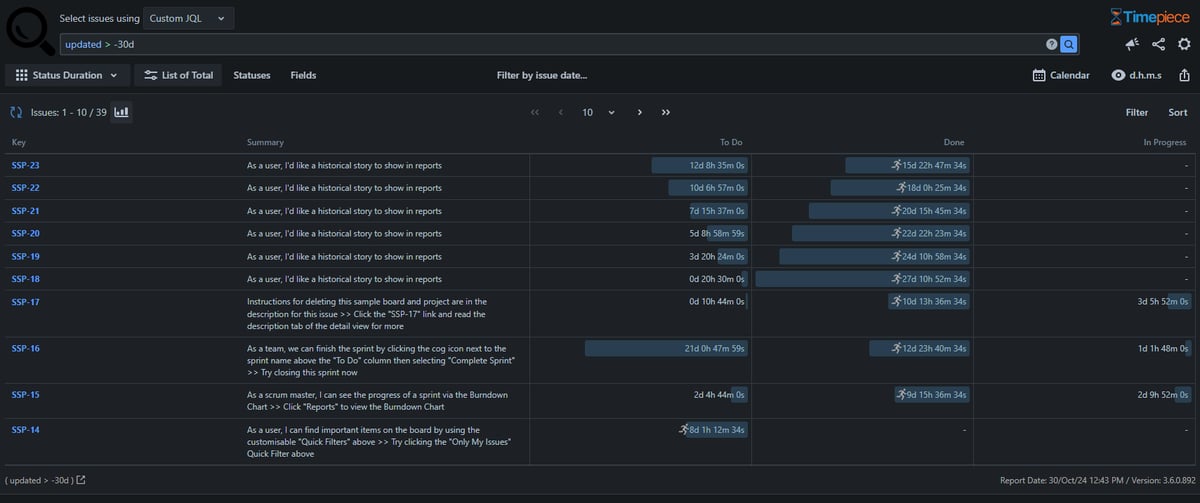Click the Filter by issue date field
Screen dimensions: 1200x503
tap(542, 75)
